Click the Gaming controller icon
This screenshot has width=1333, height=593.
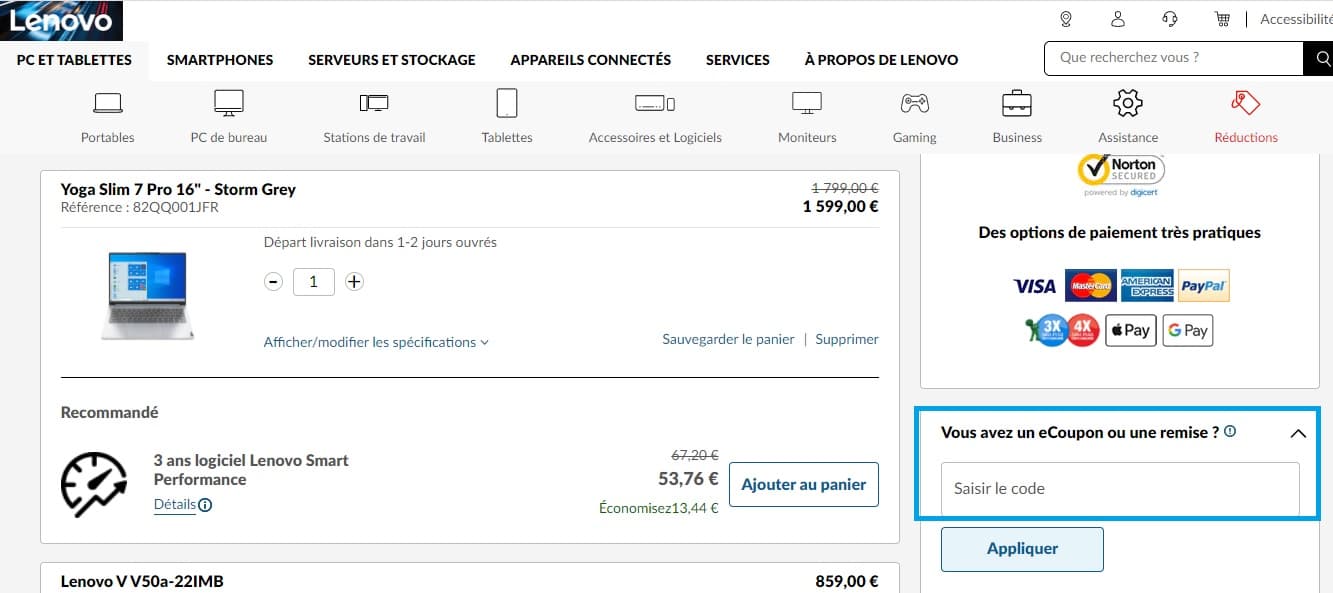(x=913, y=103)
